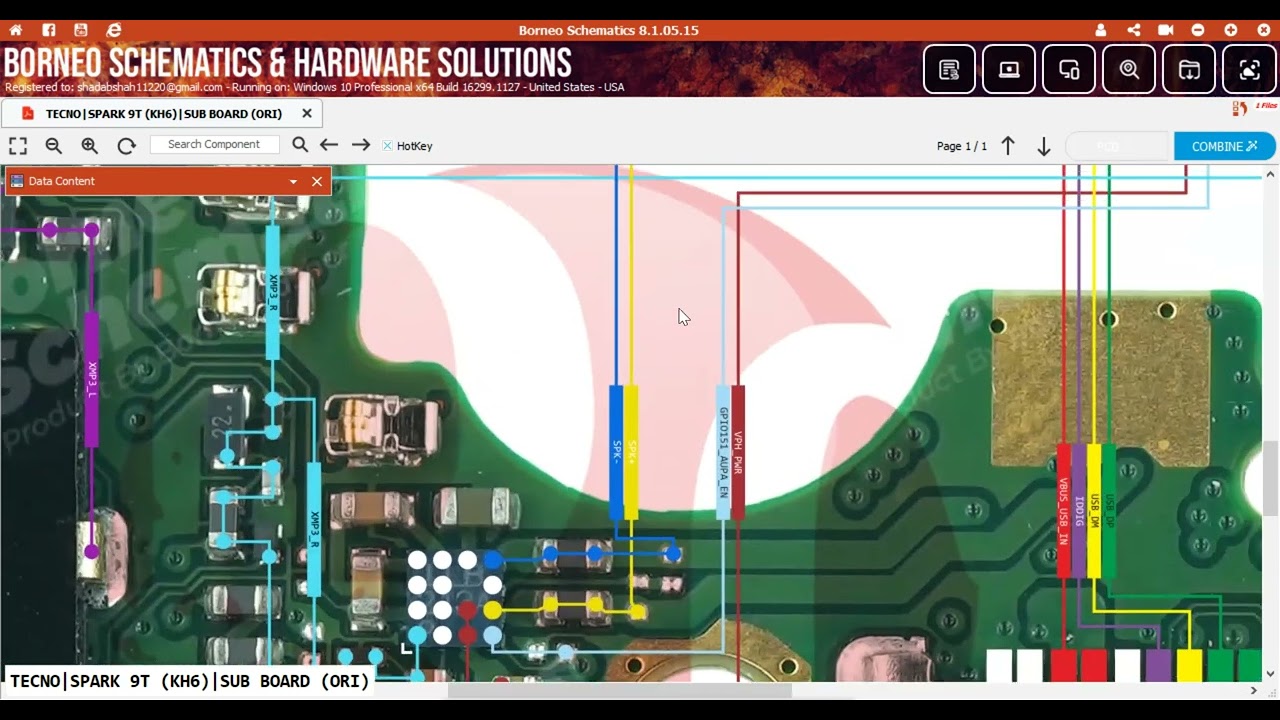Click the XMP3_L purple signal label
The height and width of the screenshot is (720, 1280).
point(92,378)
